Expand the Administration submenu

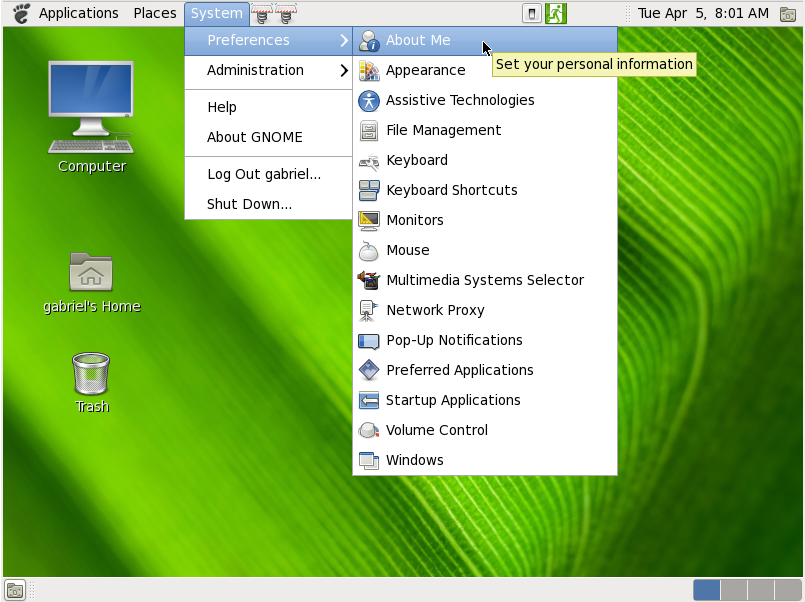coord(268,70)
